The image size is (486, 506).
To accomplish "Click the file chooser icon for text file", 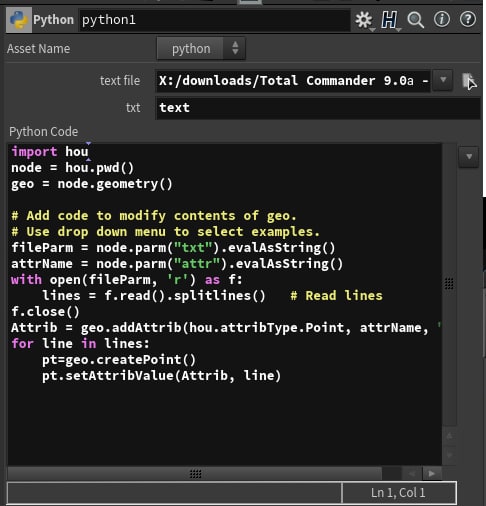I will [469, 81].
